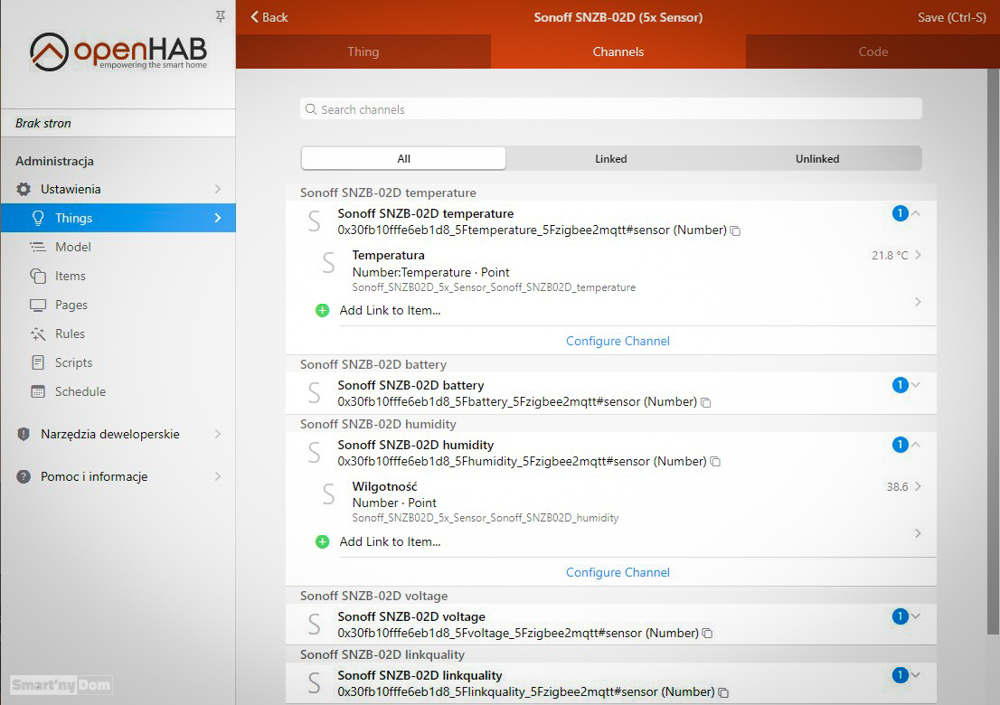Click the Scripts document icon

coord(38,362)
